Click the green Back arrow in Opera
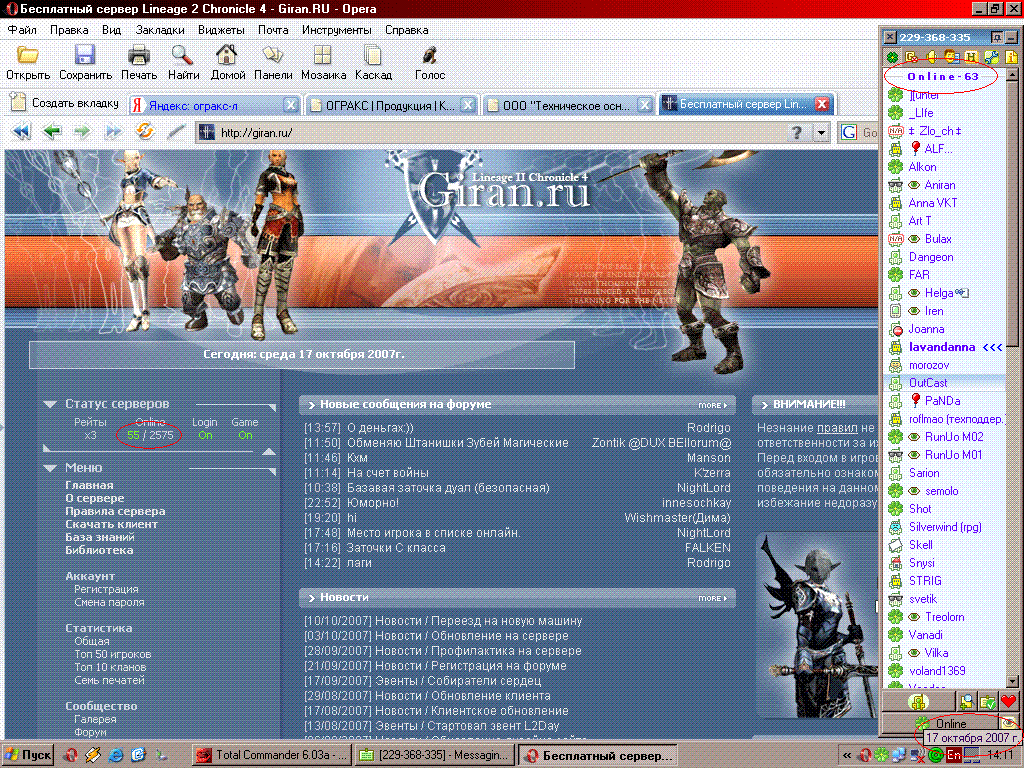1024x768 pixels. tap(52, 132)
